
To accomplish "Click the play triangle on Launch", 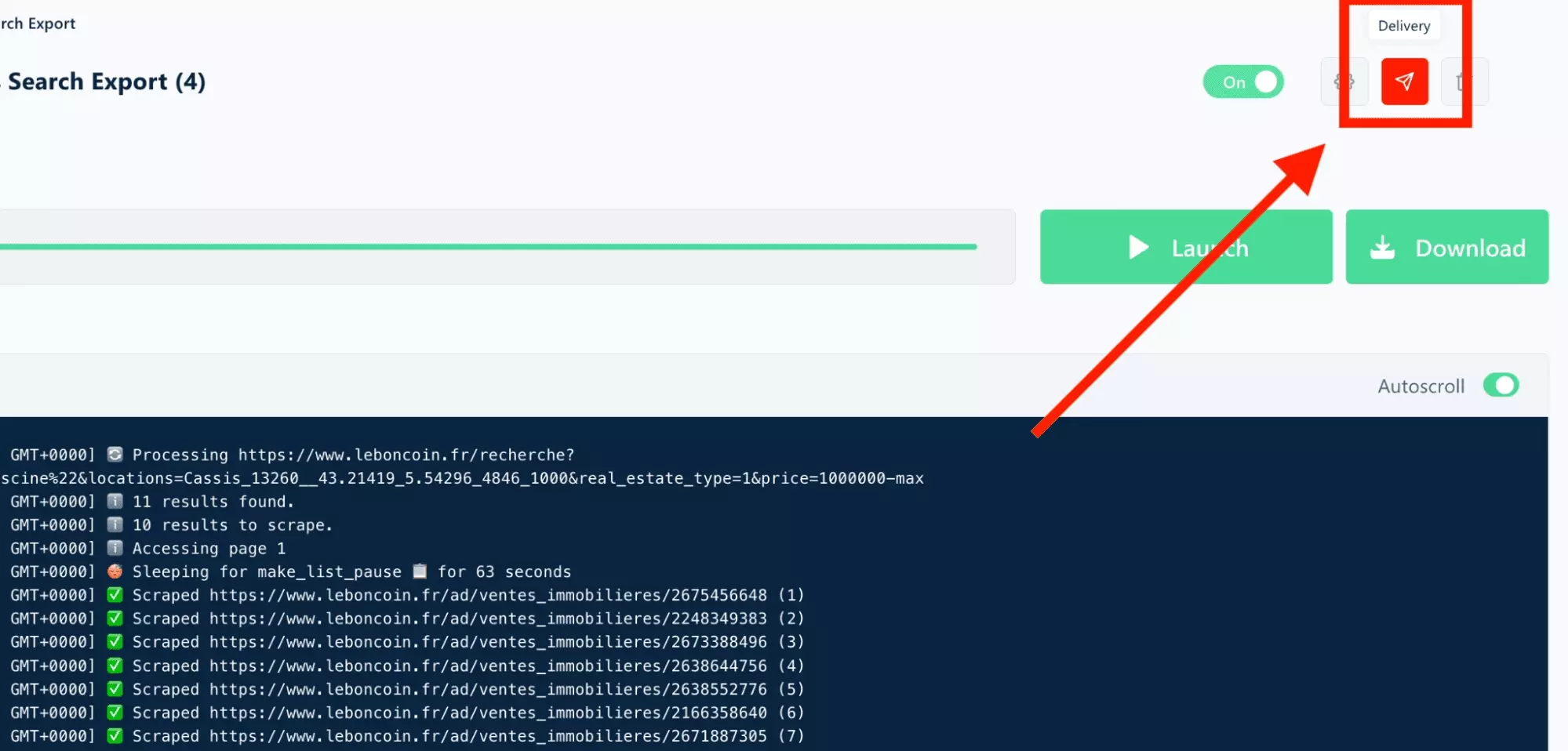I will click(x=1138, y=248).
